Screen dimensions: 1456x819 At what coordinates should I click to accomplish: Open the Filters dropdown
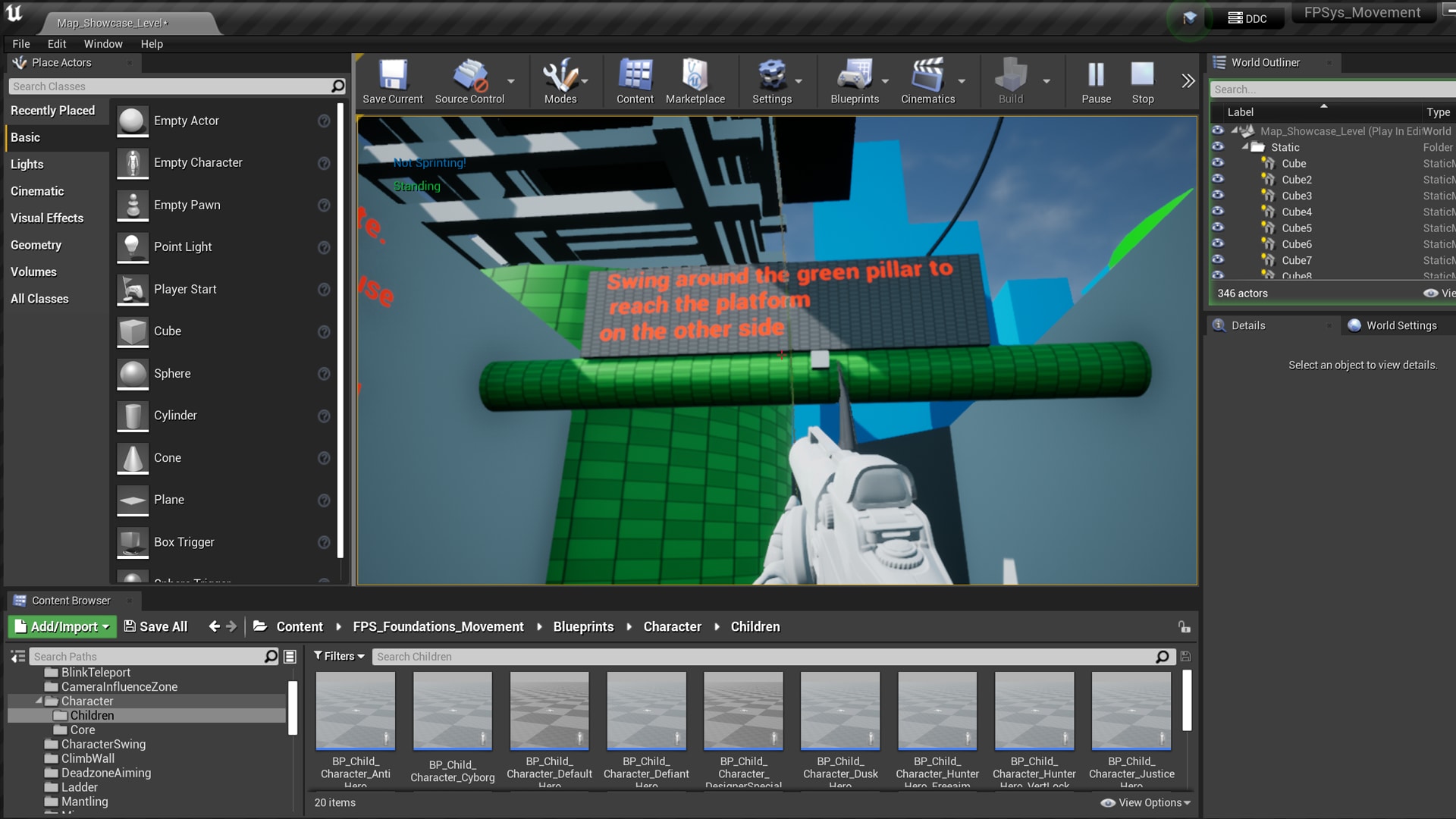pyautogui.click(x=339, y=656)
